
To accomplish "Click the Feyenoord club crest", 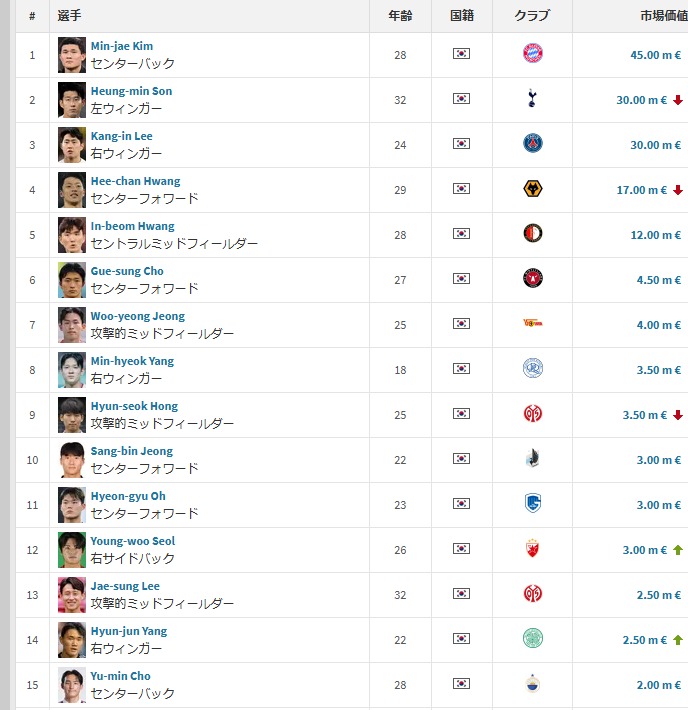I will 532,234.
